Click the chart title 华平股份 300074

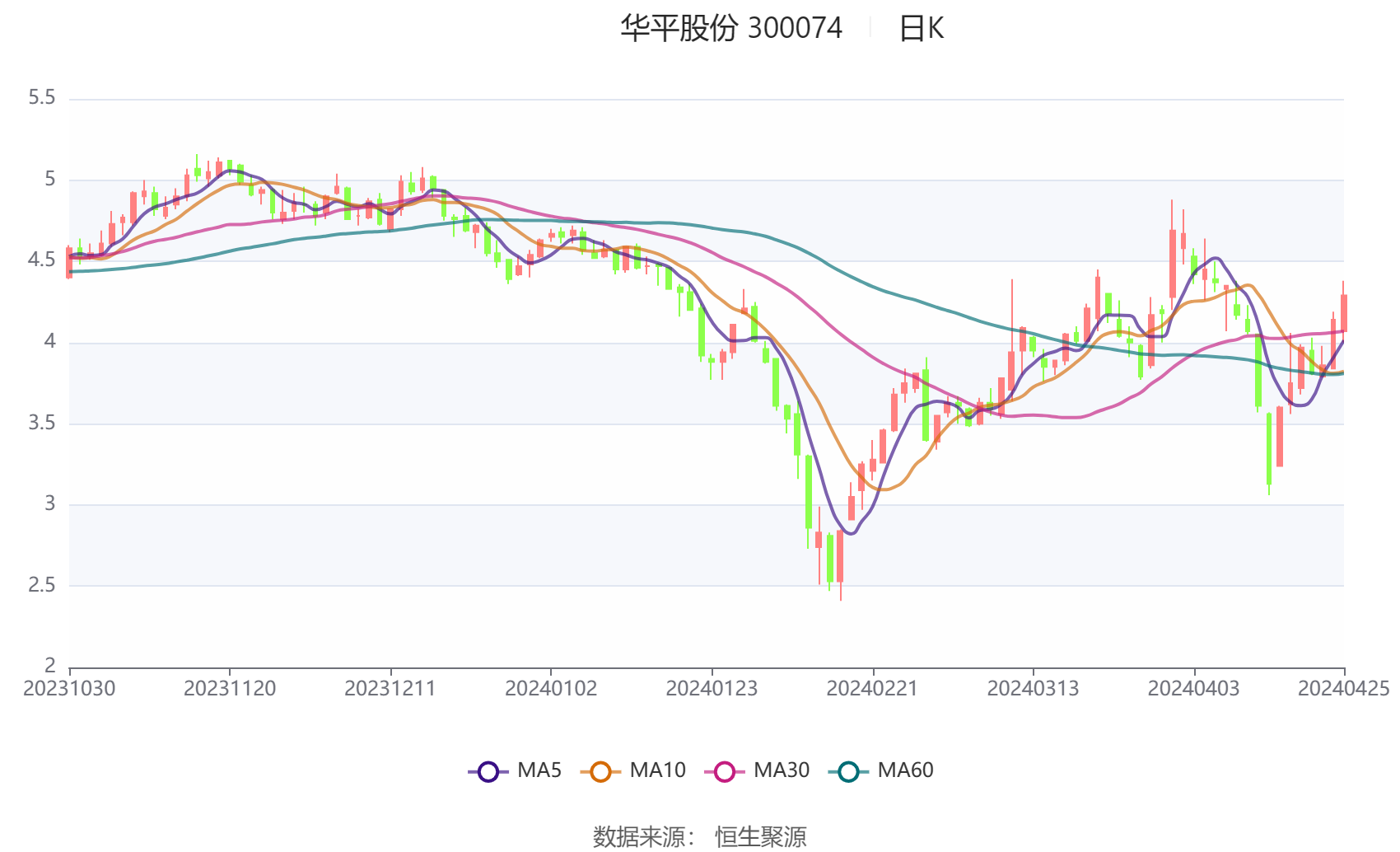pyautogui.click(x=730, y=29)
